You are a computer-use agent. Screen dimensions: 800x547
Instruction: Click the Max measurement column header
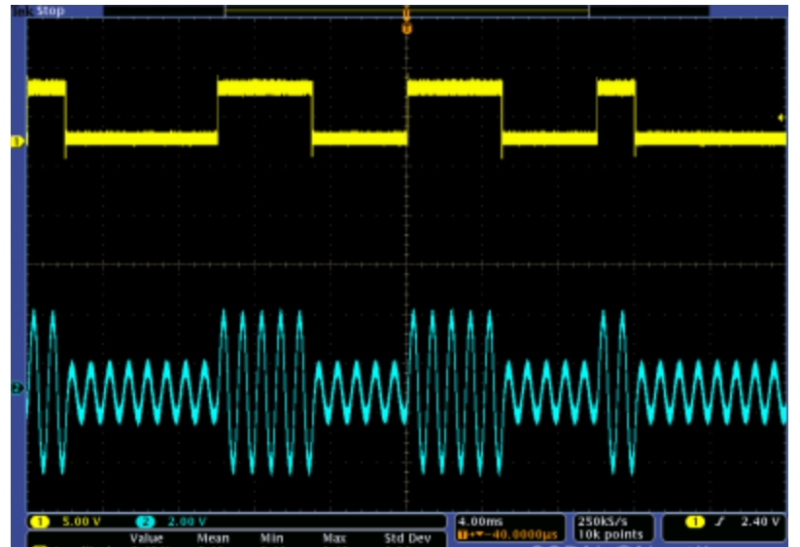(335, 537)
